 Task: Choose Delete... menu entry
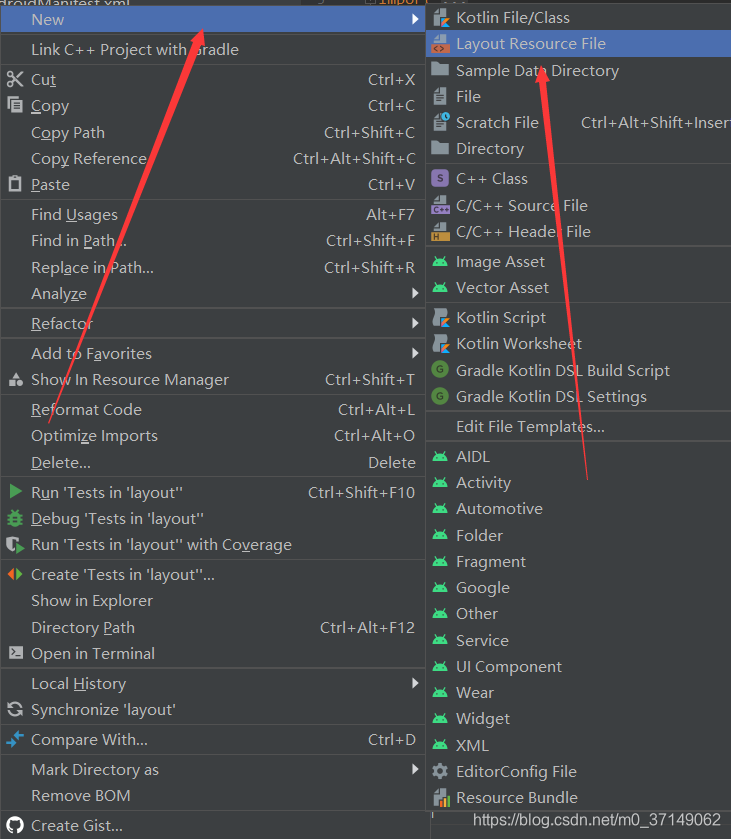click(x=213, y=462)
